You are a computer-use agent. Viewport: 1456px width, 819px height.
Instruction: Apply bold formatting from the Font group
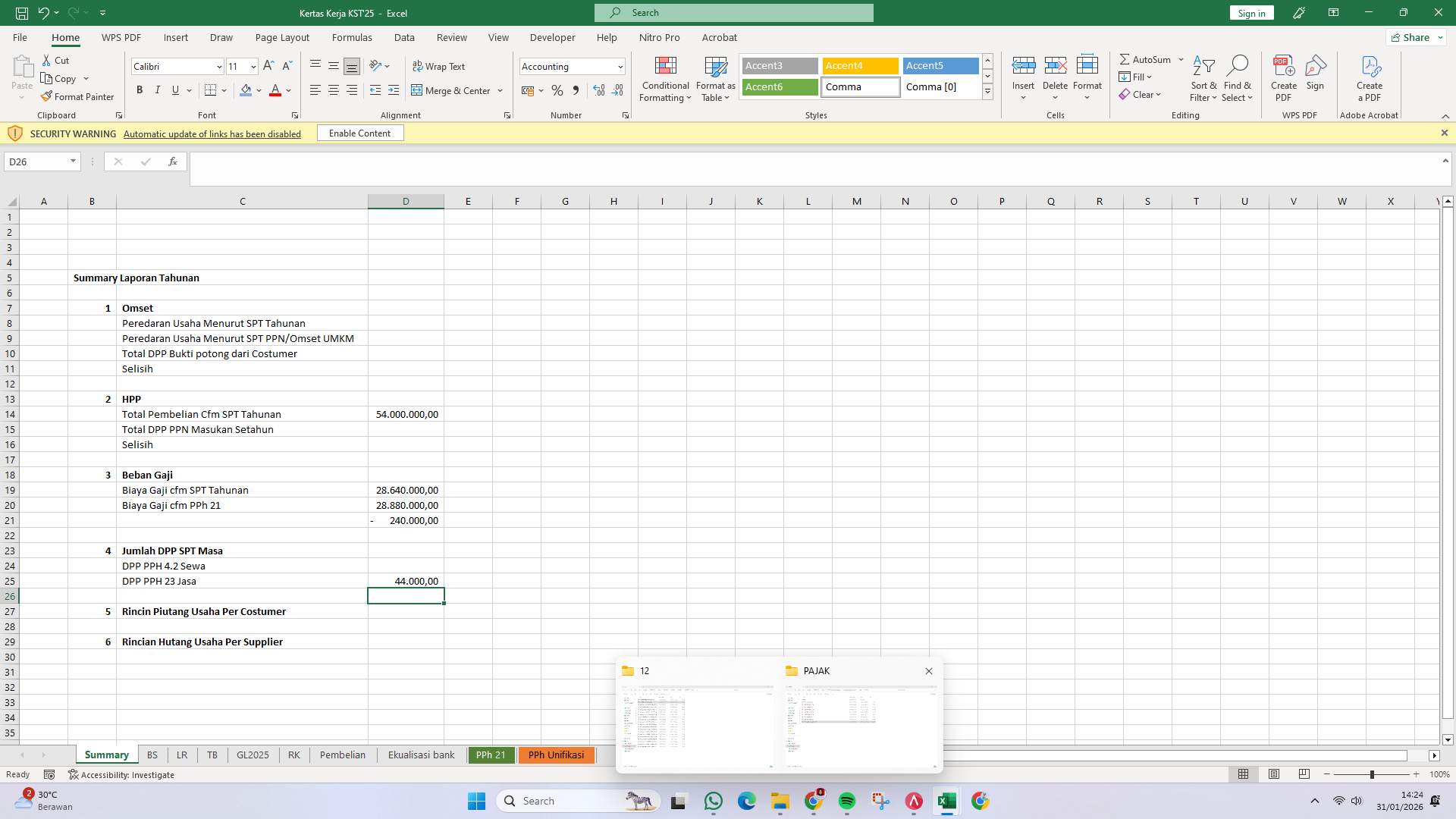coord(140,90)
